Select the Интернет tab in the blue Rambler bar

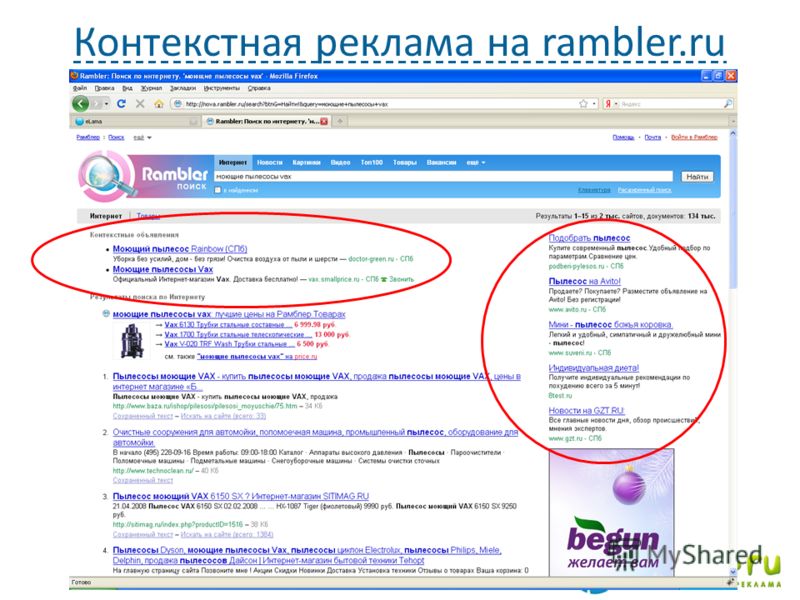click(233, 163)
